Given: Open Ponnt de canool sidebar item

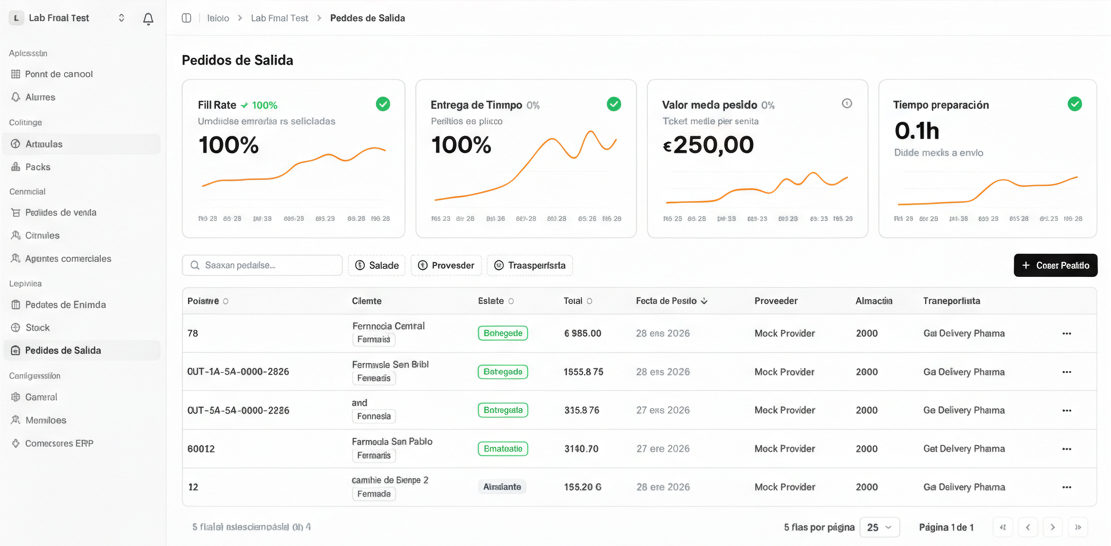Looking at the screenshot, I should tap(82, 74).
